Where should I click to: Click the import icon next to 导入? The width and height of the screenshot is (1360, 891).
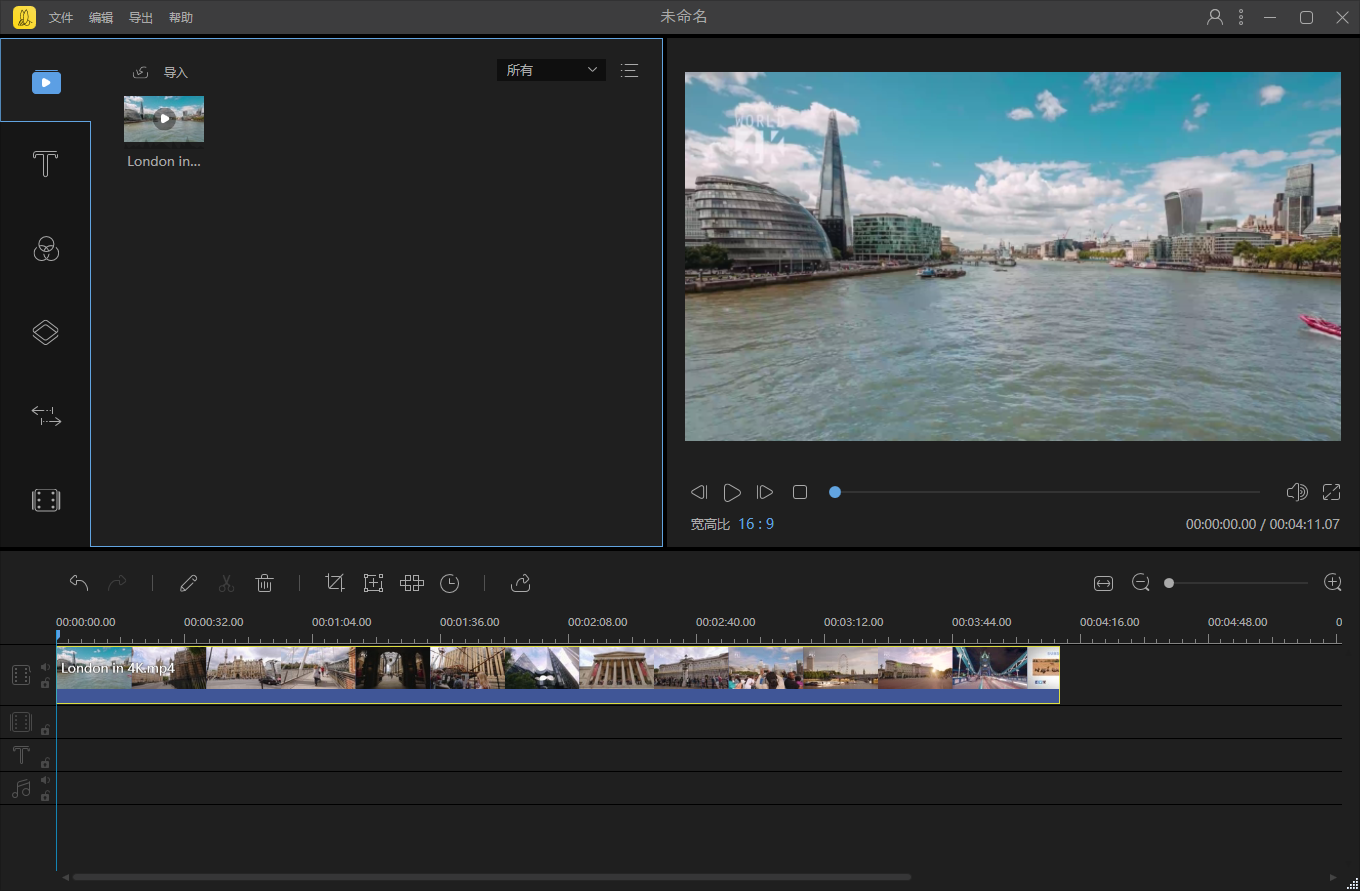141,72
